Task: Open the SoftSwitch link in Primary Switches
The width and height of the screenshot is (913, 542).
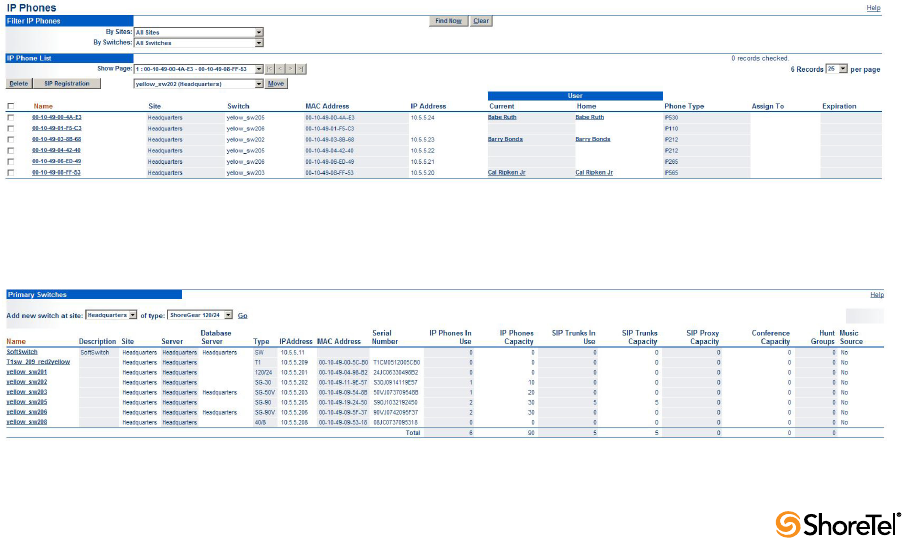Action: (x=22, y=352)
